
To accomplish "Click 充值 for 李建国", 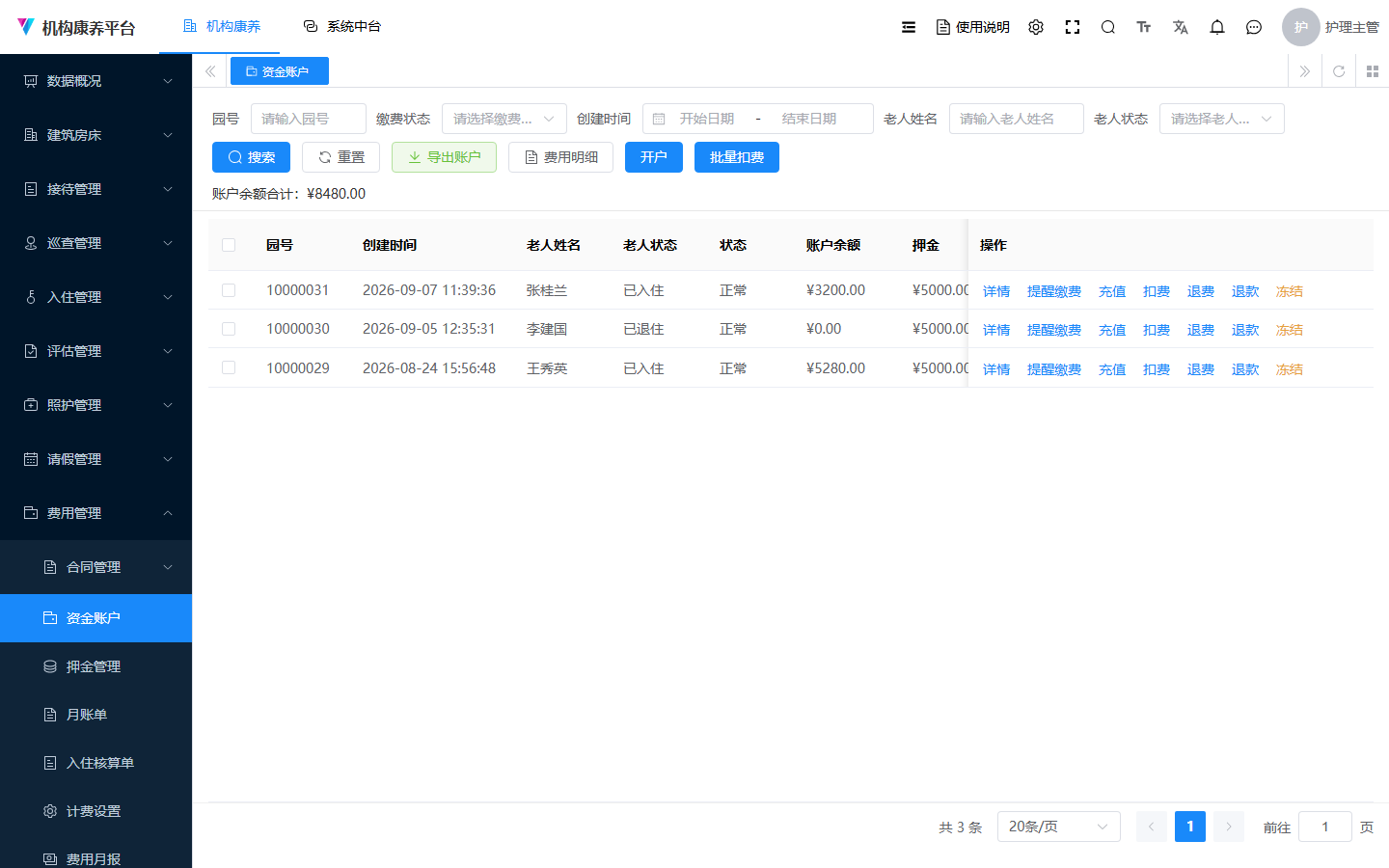I will click(x=1112, y=330).
